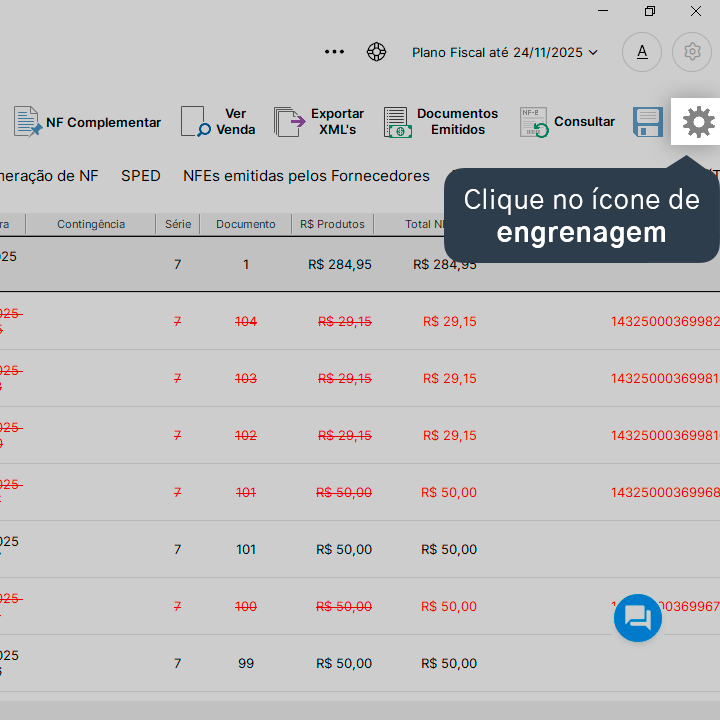Click the R$ Produtos value in row 99
720x720 pixels.
coord(344,663)
